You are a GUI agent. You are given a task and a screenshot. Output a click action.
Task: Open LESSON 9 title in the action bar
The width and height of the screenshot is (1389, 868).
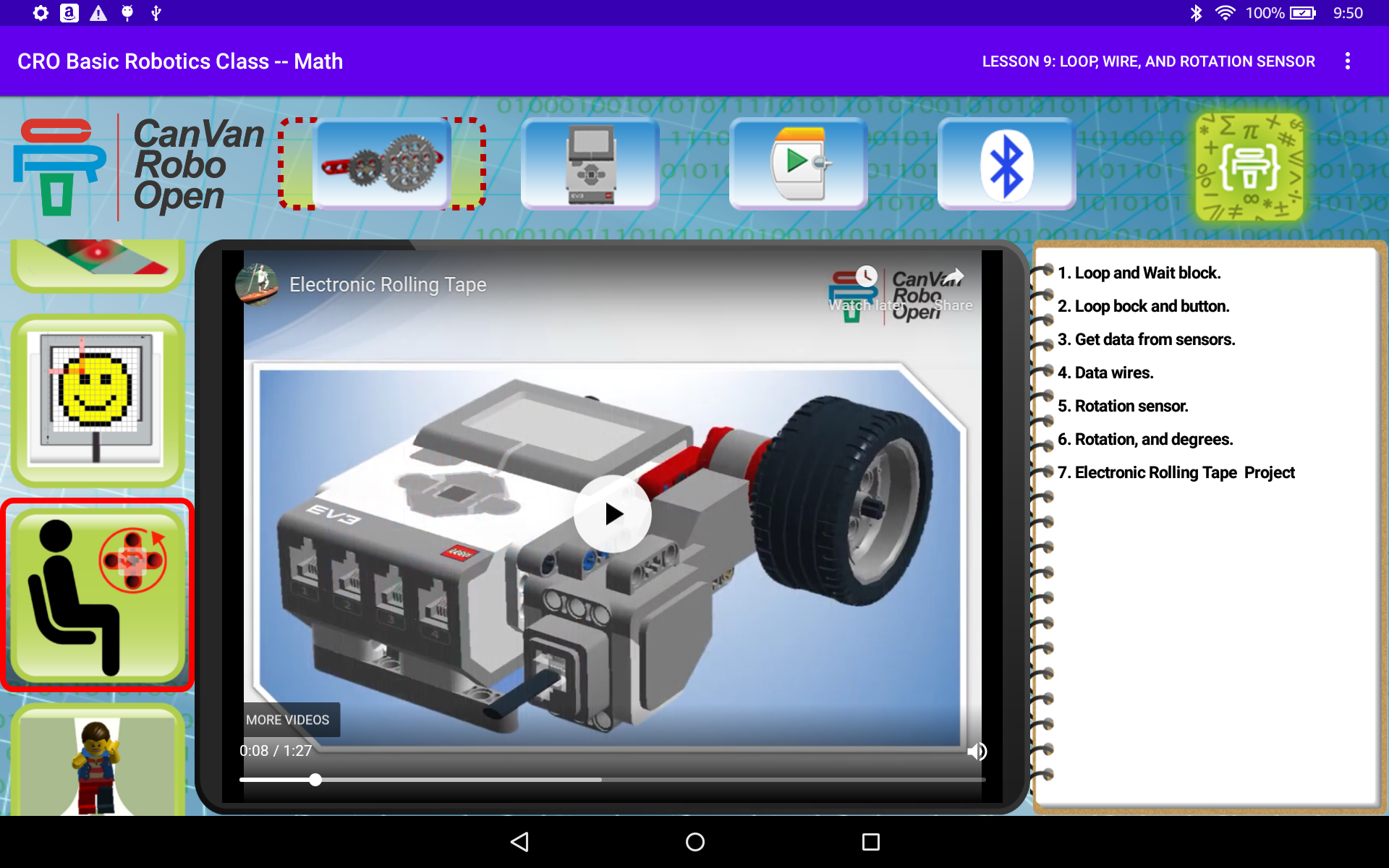[1148, 61]
